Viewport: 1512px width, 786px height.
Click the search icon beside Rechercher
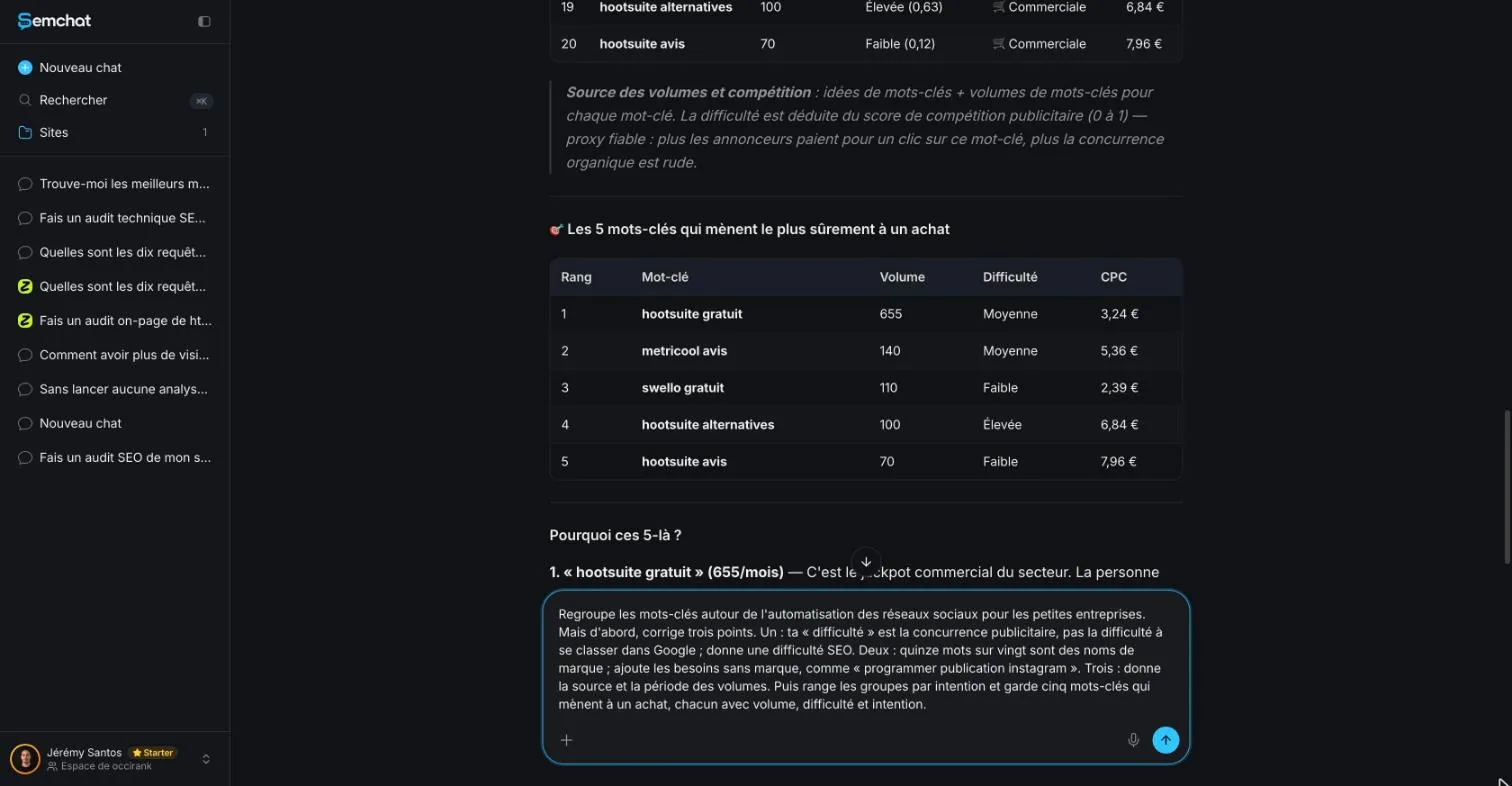pyautogui.click(x=25, y=100)
